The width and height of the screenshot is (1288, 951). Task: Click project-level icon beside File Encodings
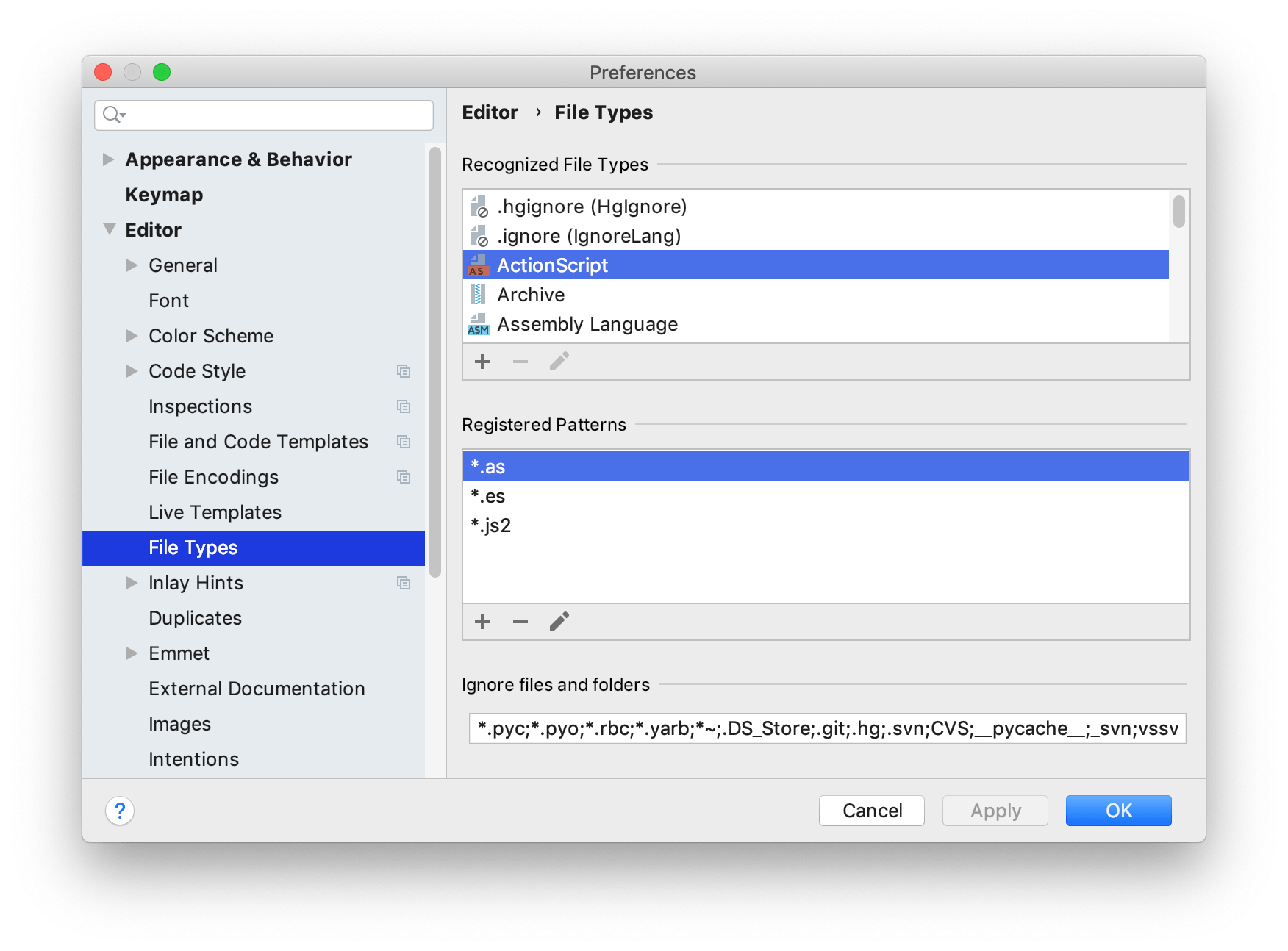pos(404,477)
